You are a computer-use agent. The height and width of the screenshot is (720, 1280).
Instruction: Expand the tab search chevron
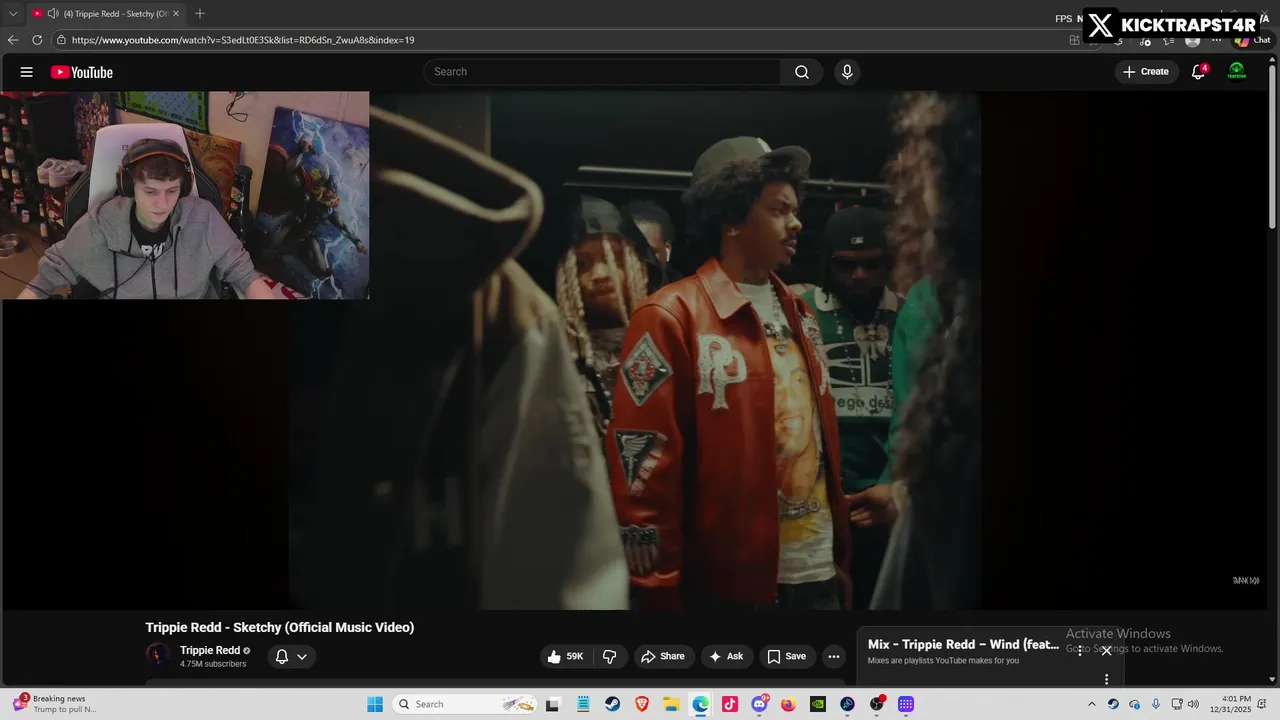pos(13,14)
